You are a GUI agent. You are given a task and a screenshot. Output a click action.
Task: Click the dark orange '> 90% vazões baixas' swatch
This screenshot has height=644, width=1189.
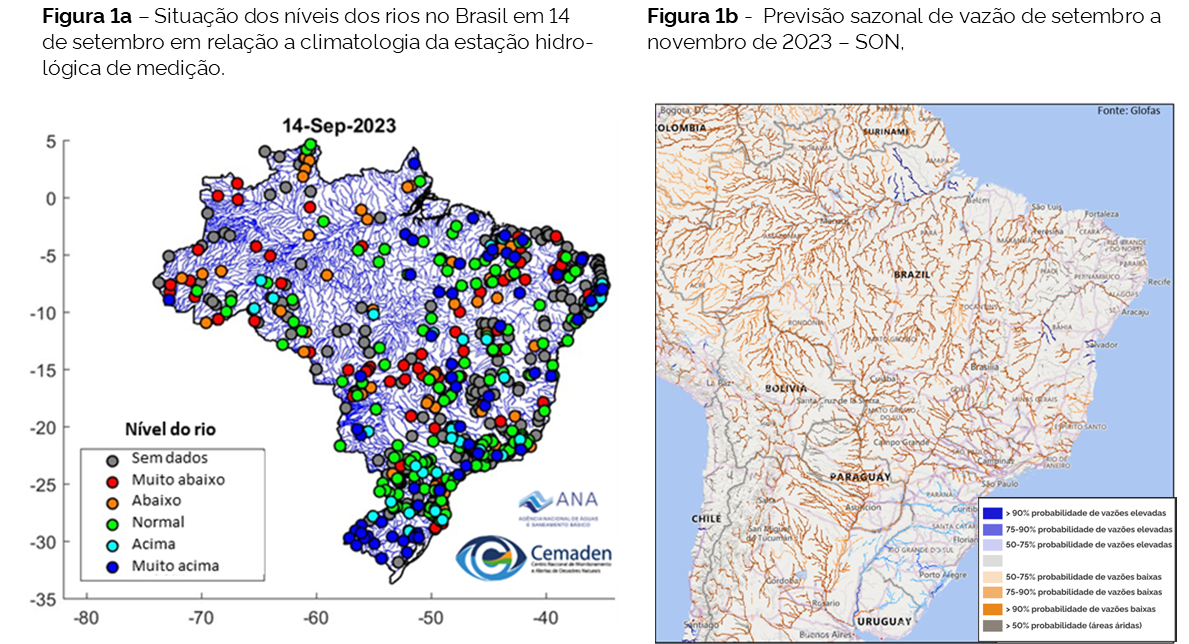point(992,609)
